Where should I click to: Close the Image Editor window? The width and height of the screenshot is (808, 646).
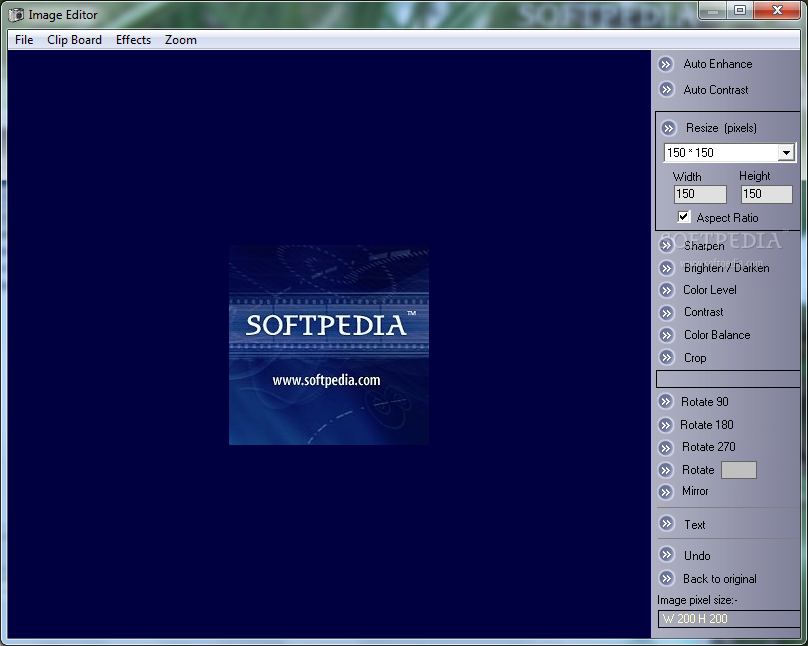[x=777, y=10]
